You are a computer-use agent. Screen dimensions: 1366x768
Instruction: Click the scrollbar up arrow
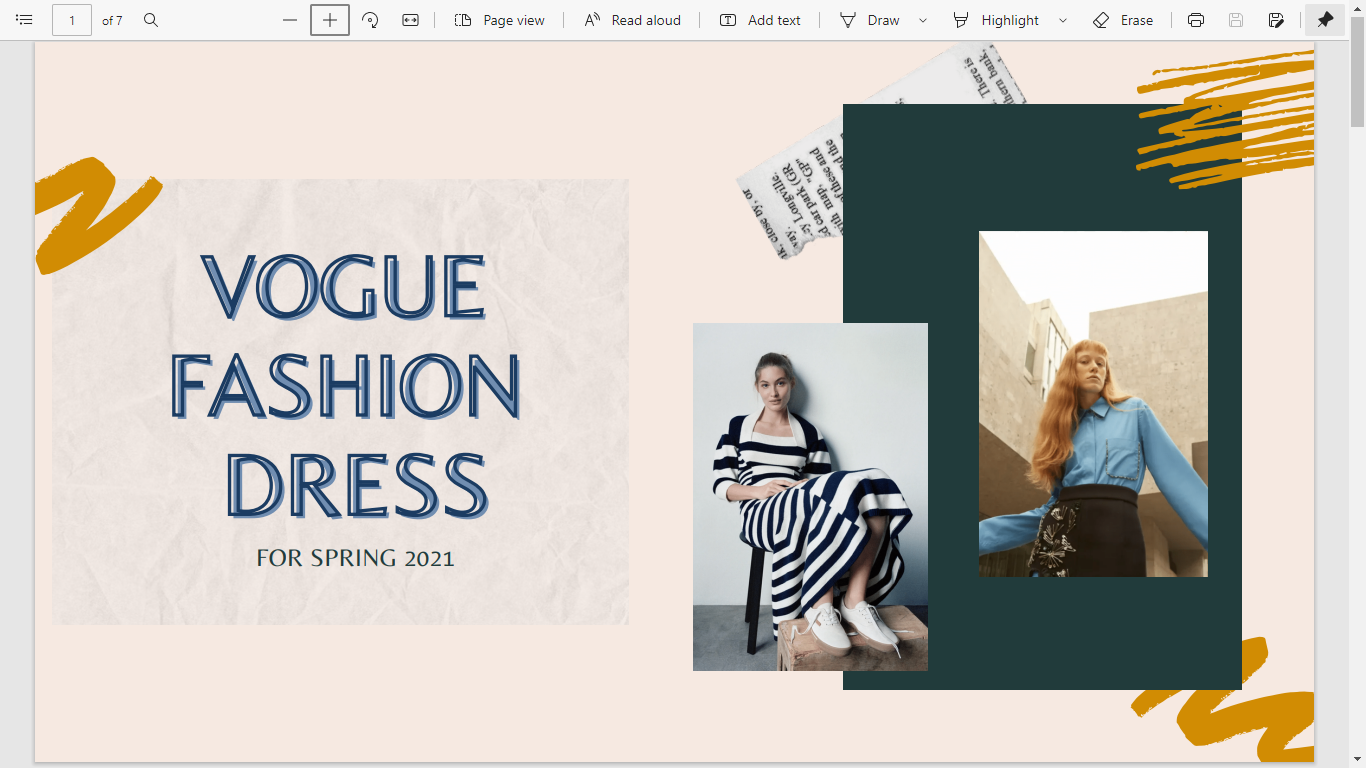1357,8
